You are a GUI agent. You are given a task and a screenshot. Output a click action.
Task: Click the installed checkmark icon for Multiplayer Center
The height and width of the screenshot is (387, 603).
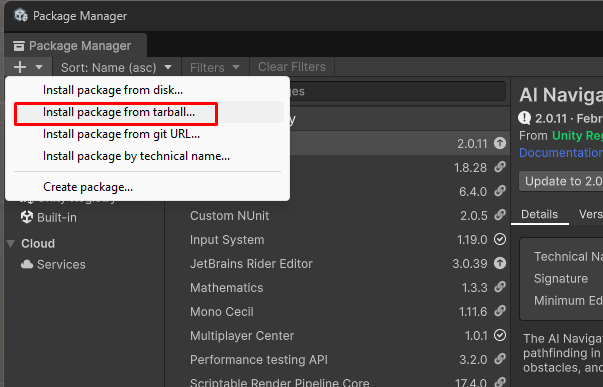pos(500,335)
